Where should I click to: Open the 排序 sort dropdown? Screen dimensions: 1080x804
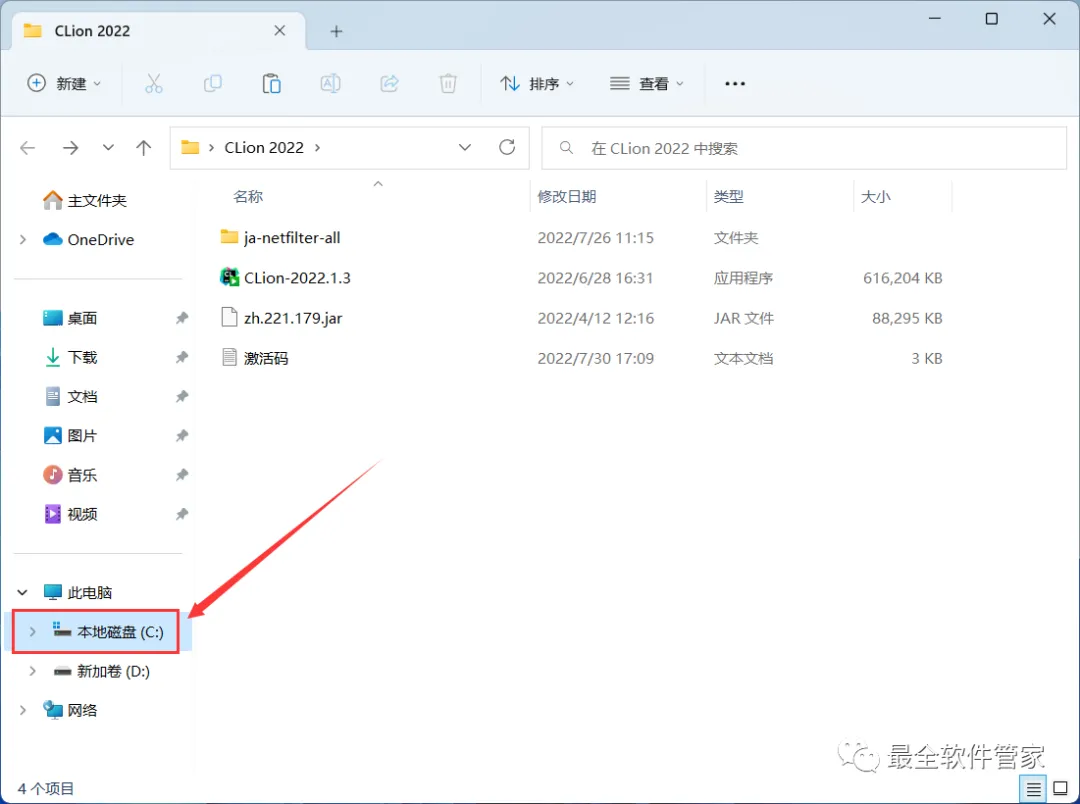[x=537, y=83]
